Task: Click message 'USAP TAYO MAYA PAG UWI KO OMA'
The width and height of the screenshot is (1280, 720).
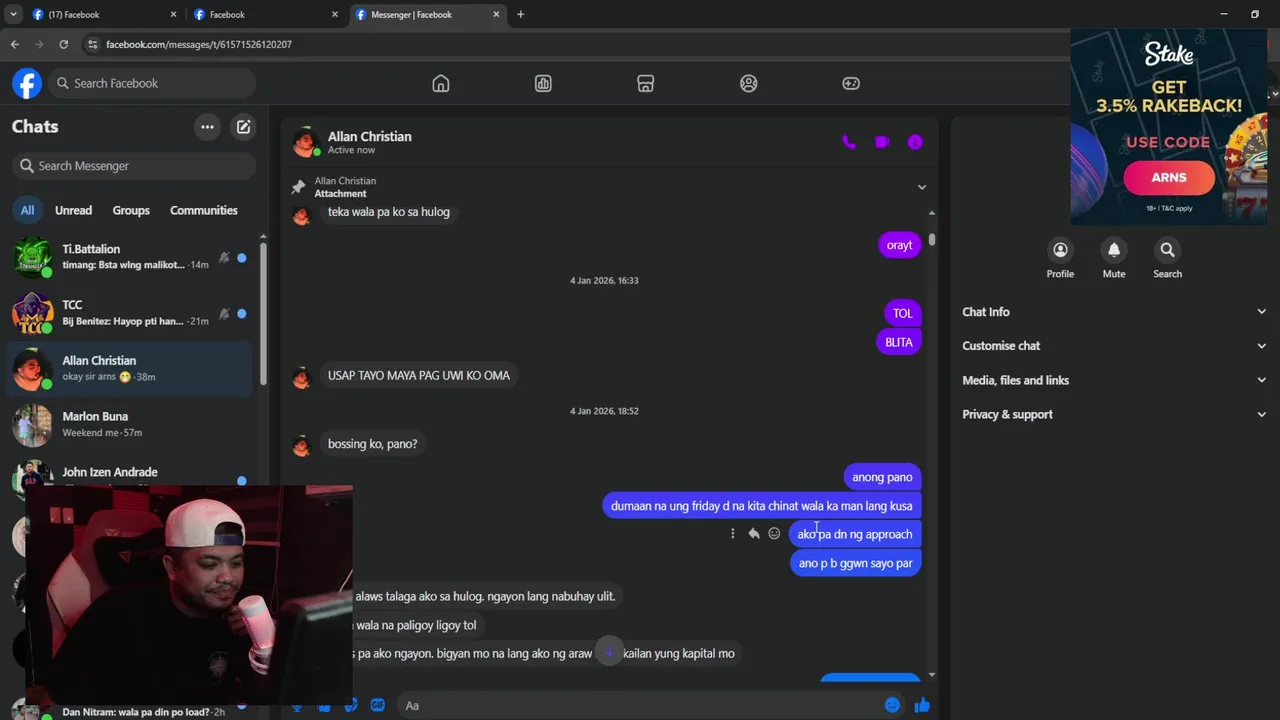Action: click(418, 376)
